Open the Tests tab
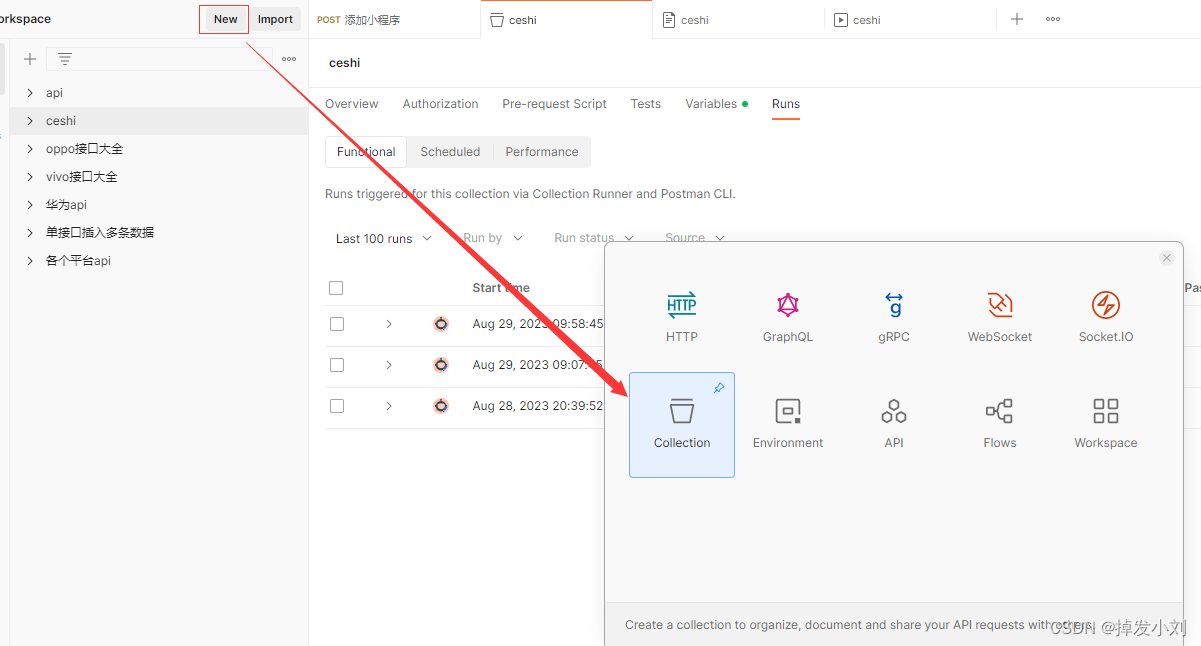1201x646 pixels. click(645, 104)
